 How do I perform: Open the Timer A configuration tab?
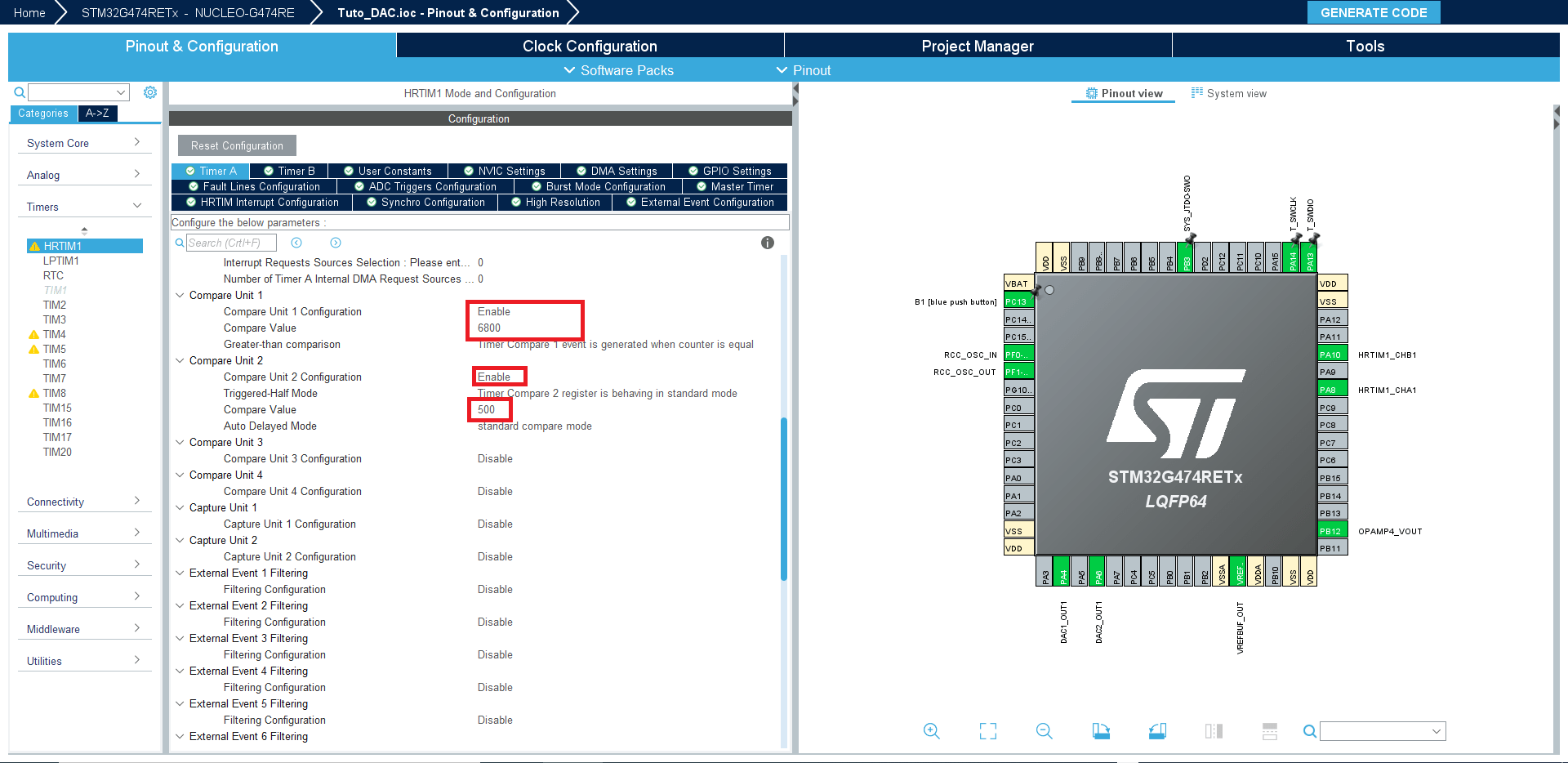coord(210,171)
